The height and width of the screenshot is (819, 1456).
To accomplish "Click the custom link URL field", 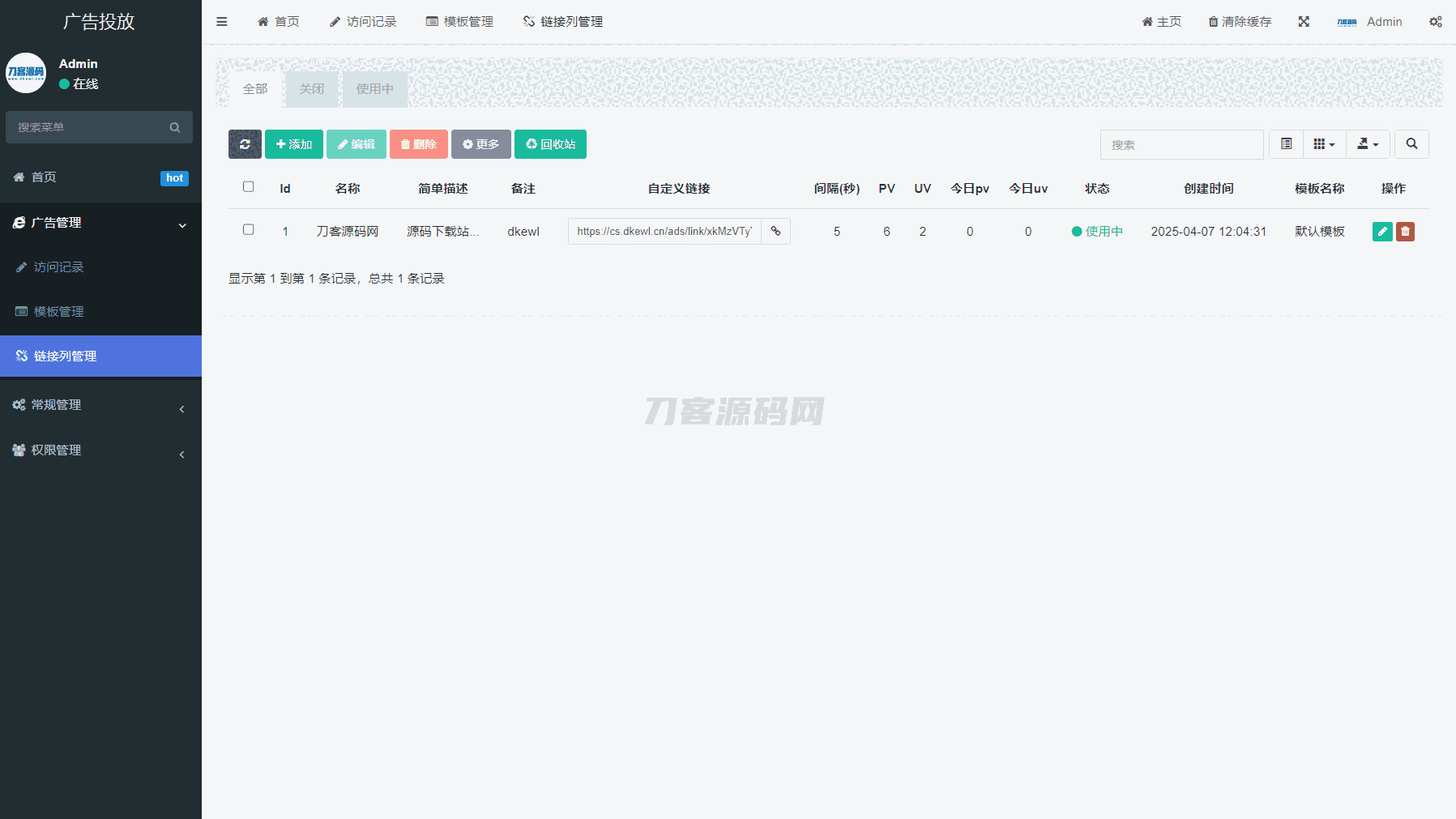I will coord(664,231).
